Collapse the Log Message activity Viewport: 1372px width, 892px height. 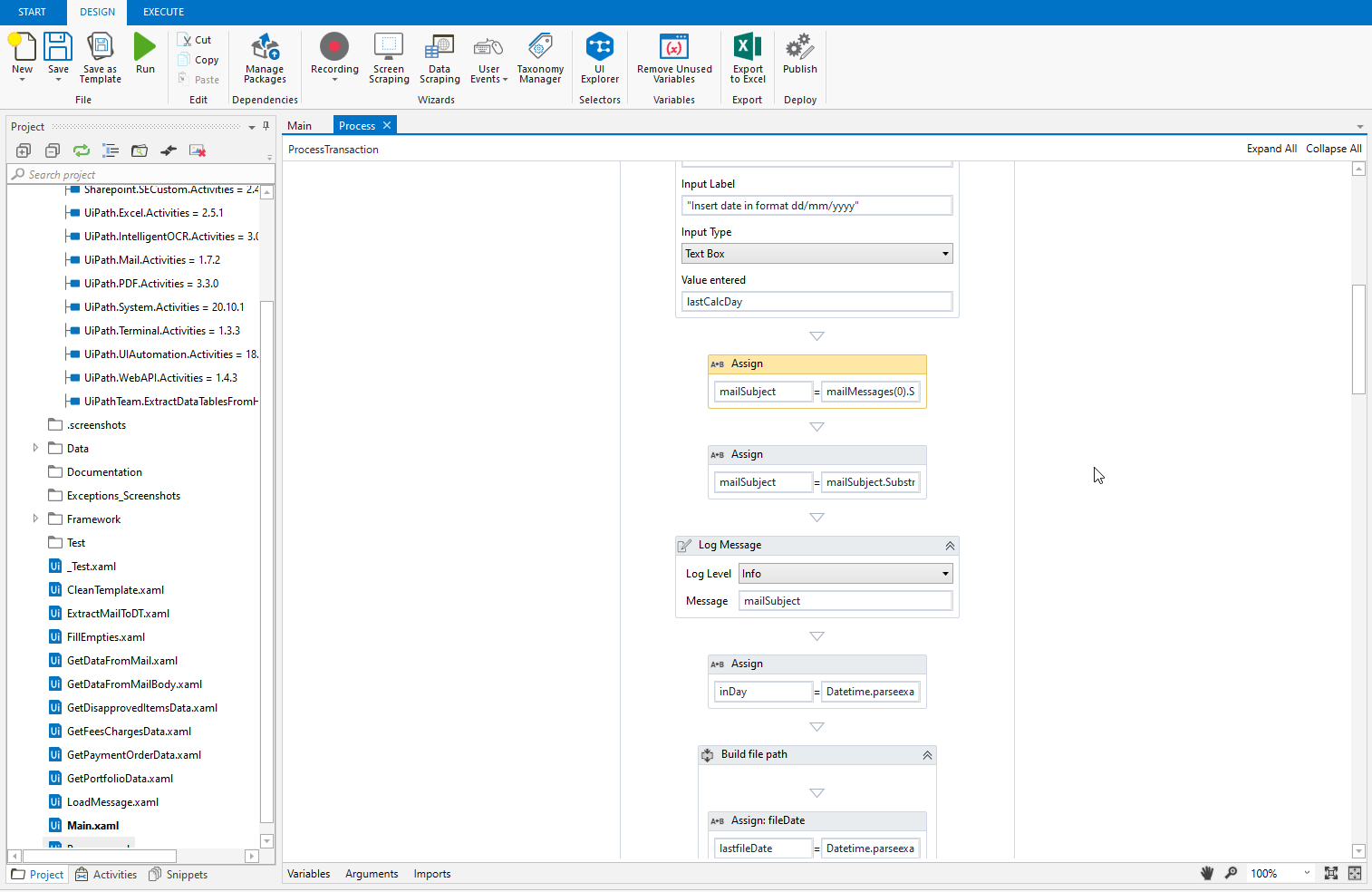(950, 546)
